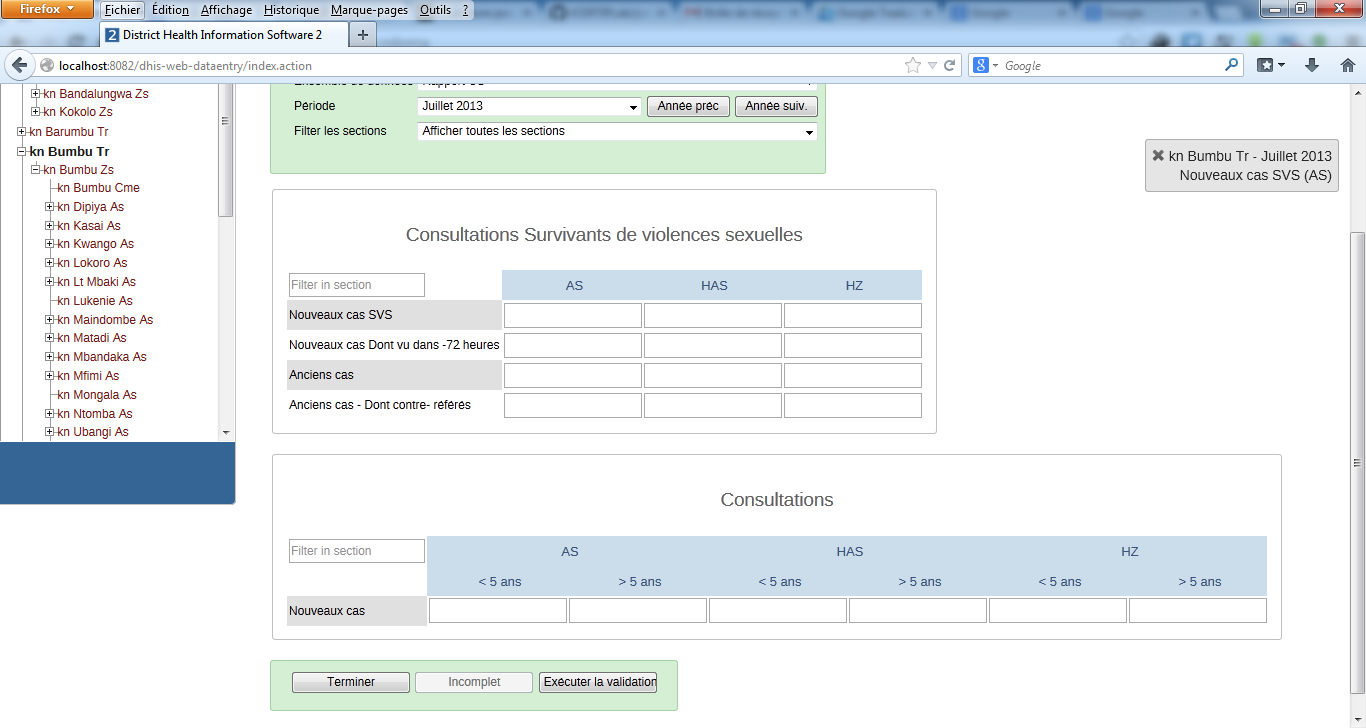Viewport: 1366px width, 728px height.
Task: Click the search magnifier icon in Google box
Action: tap(1231, 65)
